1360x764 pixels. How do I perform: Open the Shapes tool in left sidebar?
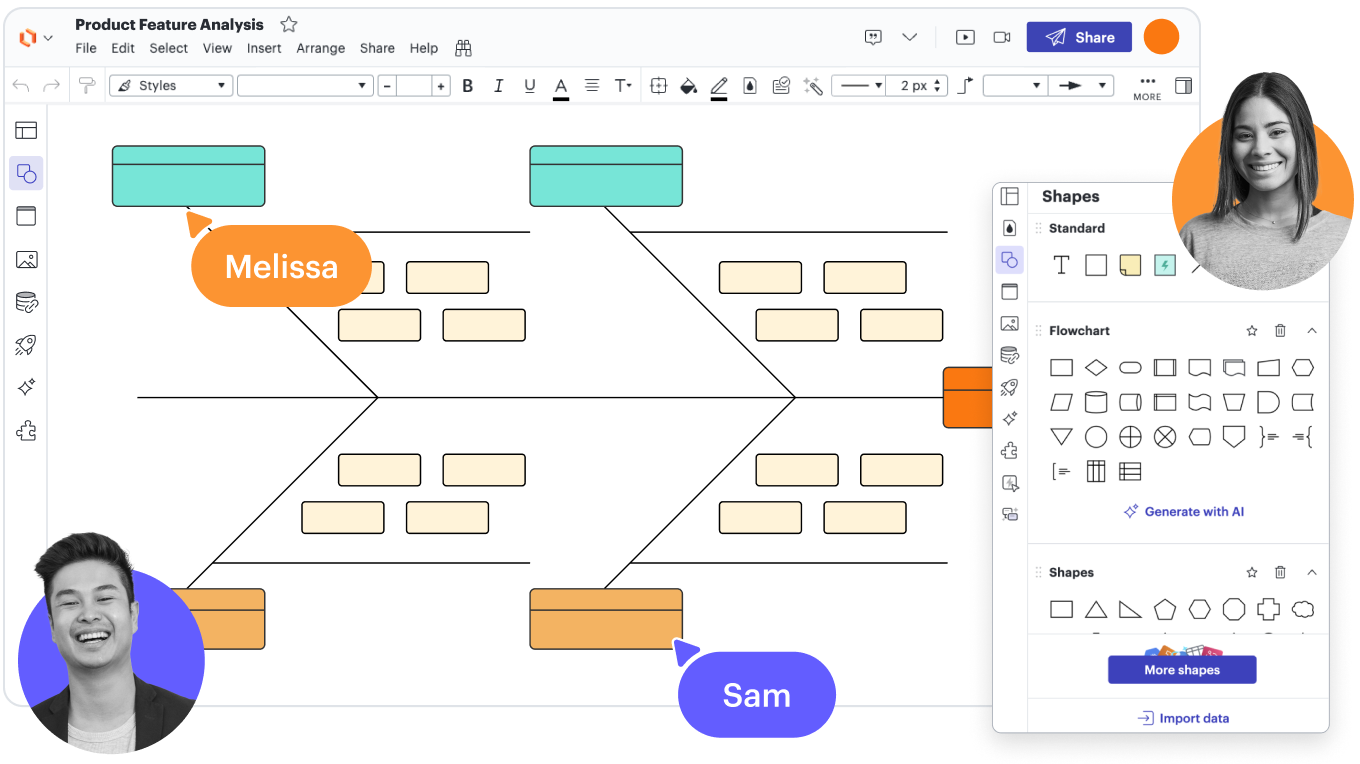coord(27,174)
